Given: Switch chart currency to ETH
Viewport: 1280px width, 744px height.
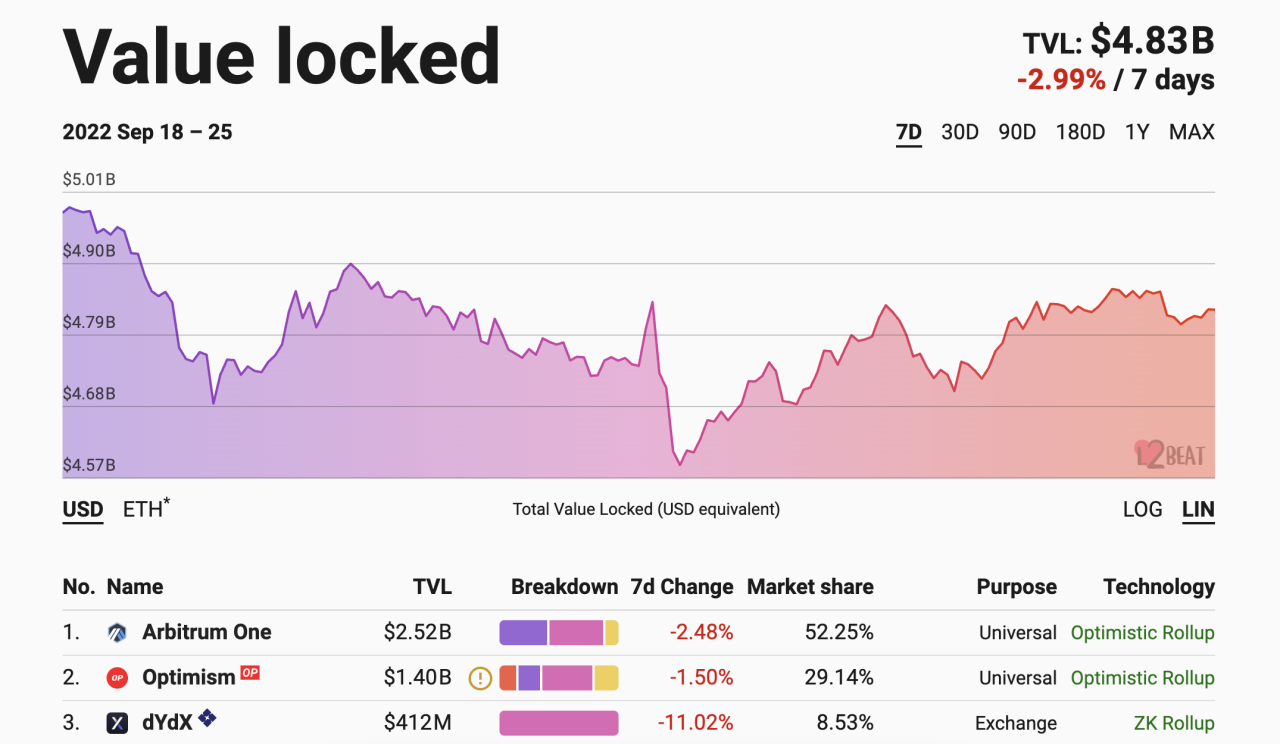Looking at the screenshot, I should click(146, 508).
